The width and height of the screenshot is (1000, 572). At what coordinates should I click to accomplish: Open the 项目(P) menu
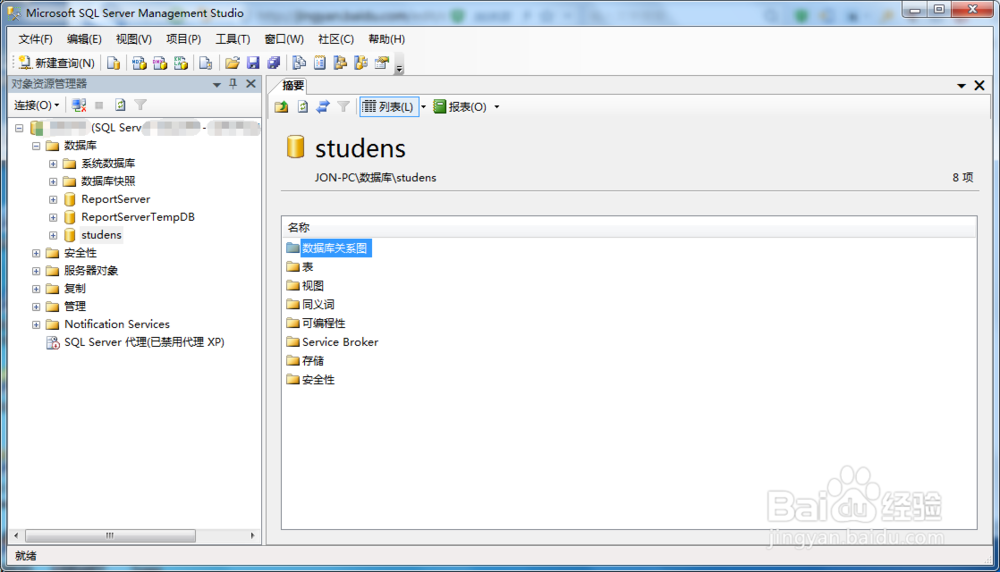pyautogui.click(x=184, y=39)
